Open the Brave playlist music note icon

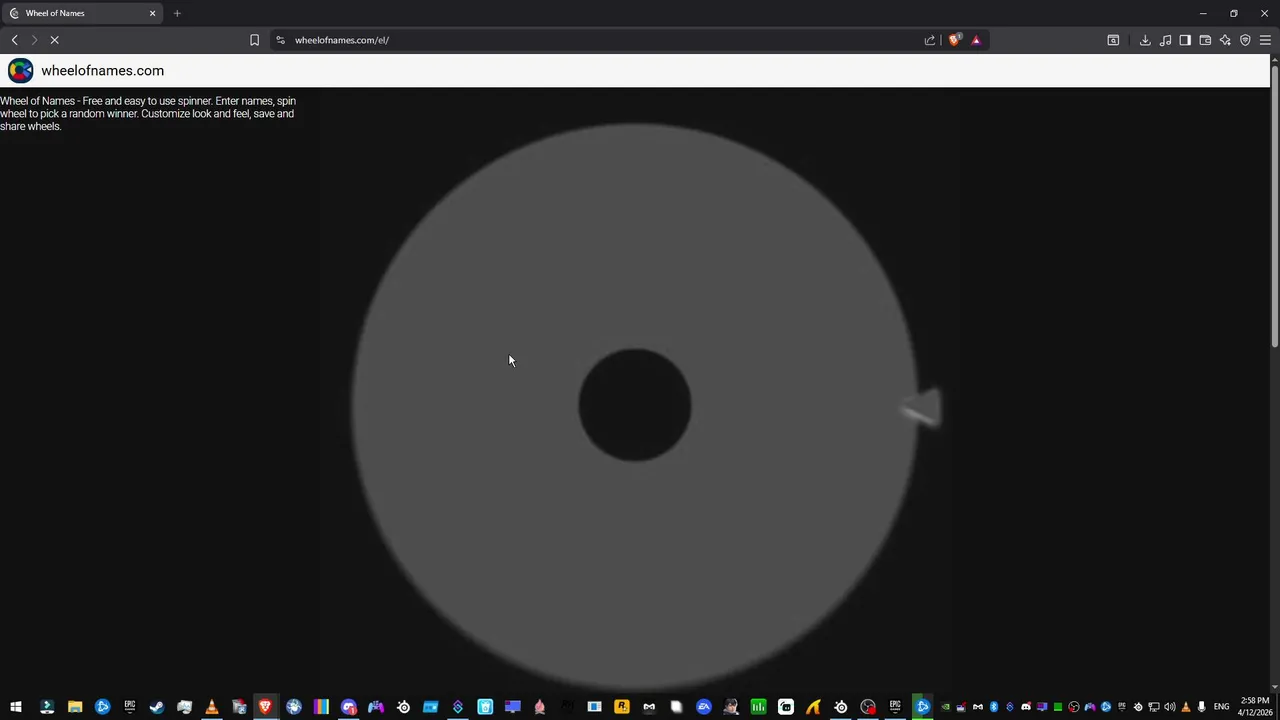pyautogui.click(x=1165, y=40)
